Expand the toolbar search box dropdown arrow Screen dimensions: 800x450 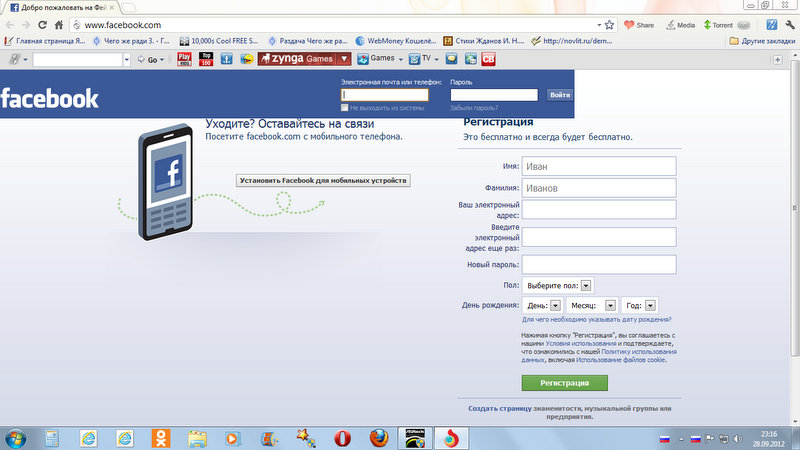coord(127,60)
